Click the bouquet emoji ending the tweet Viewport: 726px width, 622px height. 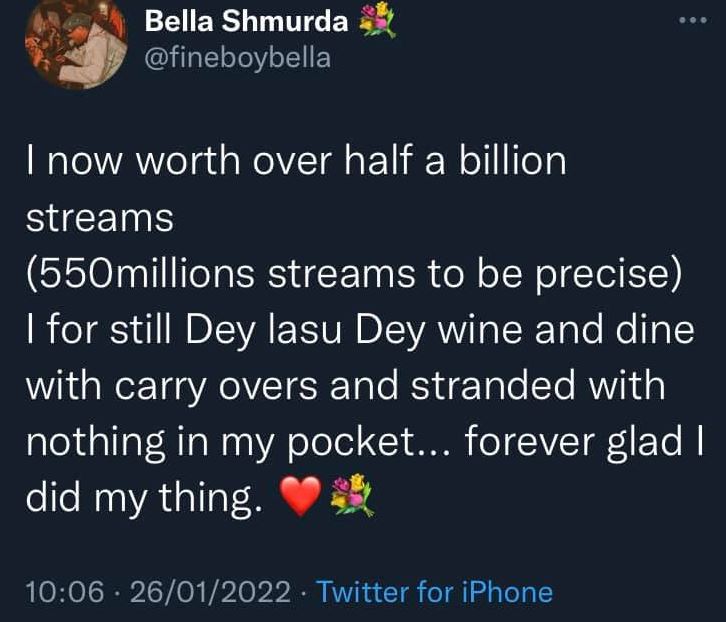[353, 496]
